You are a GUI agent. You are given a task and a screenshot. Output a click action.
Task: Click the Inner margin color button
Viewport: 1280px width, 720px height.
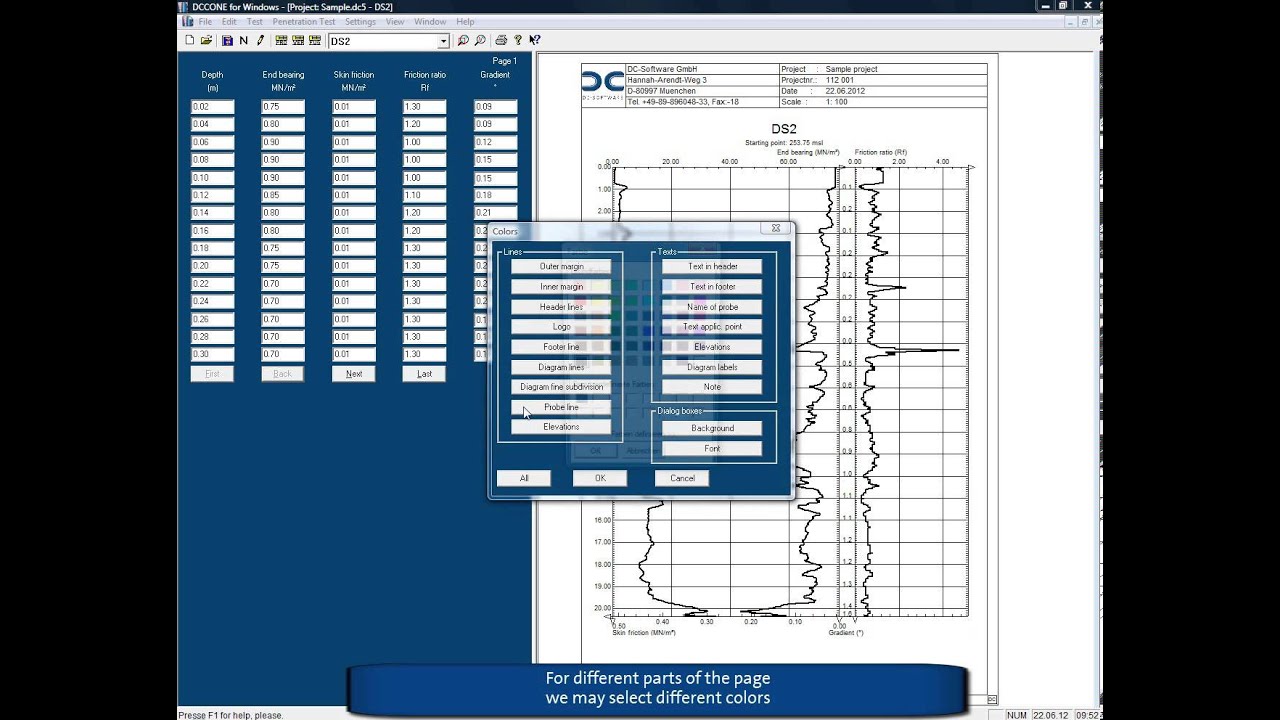pos(561,287)
